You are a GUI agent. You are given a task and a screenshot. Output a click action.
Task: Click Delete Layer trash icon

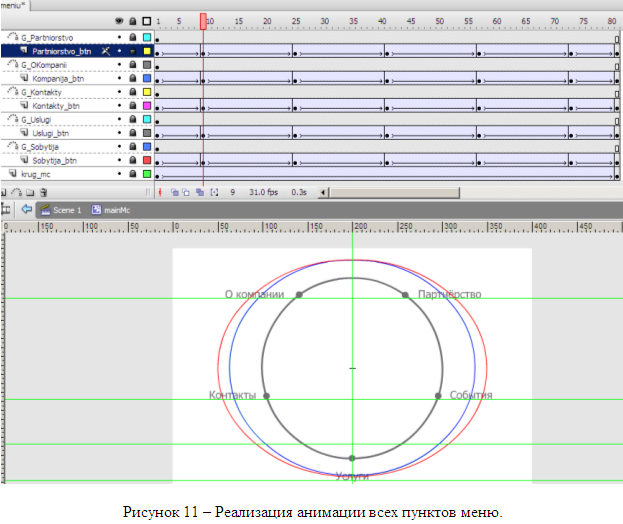[44, 193]
